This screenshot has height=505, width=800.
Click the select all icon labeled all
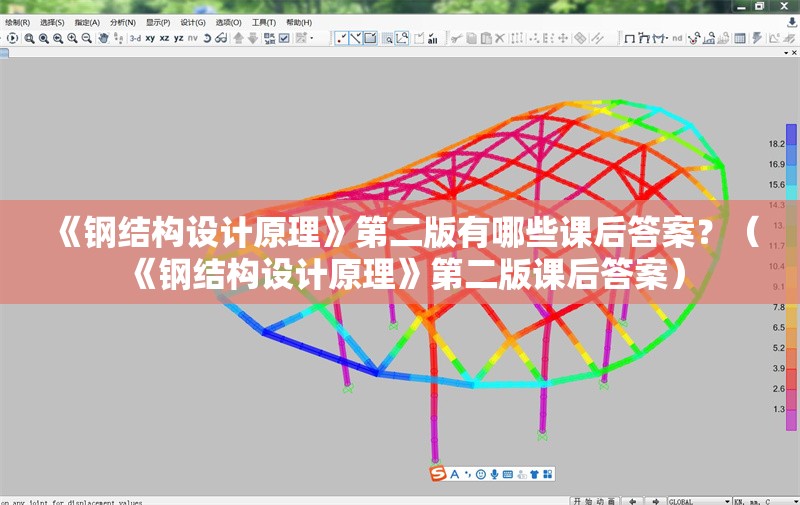click(x=433, y=38)
